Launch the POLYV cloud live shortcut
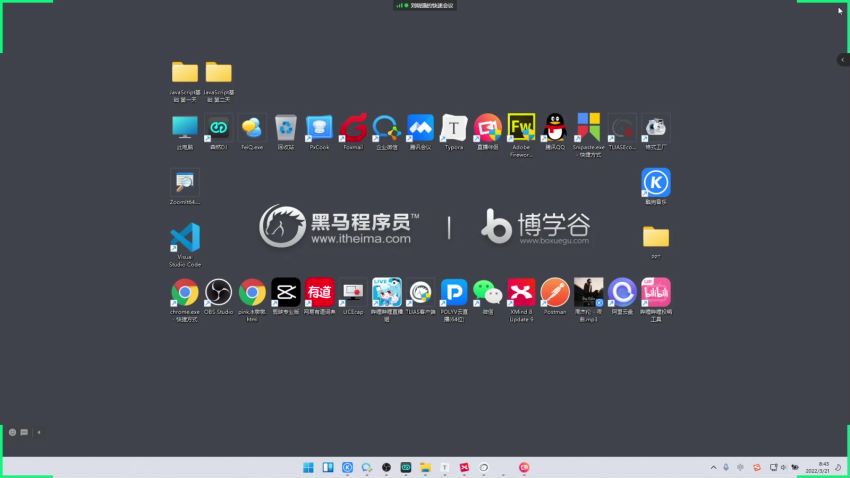Image resolution: width=850 pixels, height=478 pixels. [x=454, y=293]
